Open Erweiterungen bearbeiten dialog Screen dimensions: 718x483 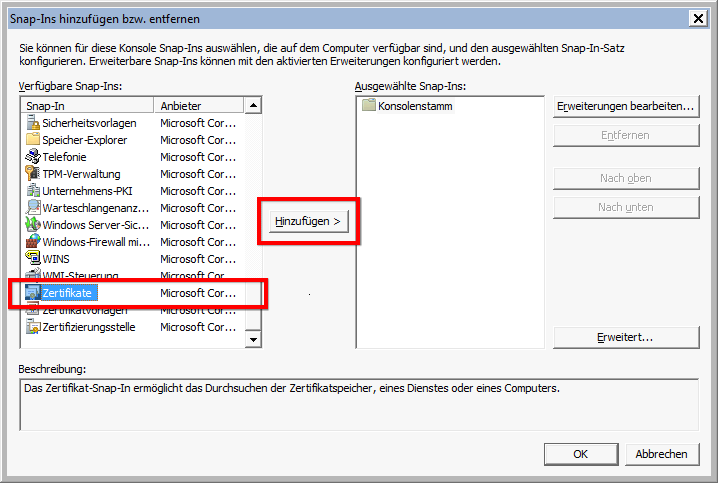tap(625, 106)
